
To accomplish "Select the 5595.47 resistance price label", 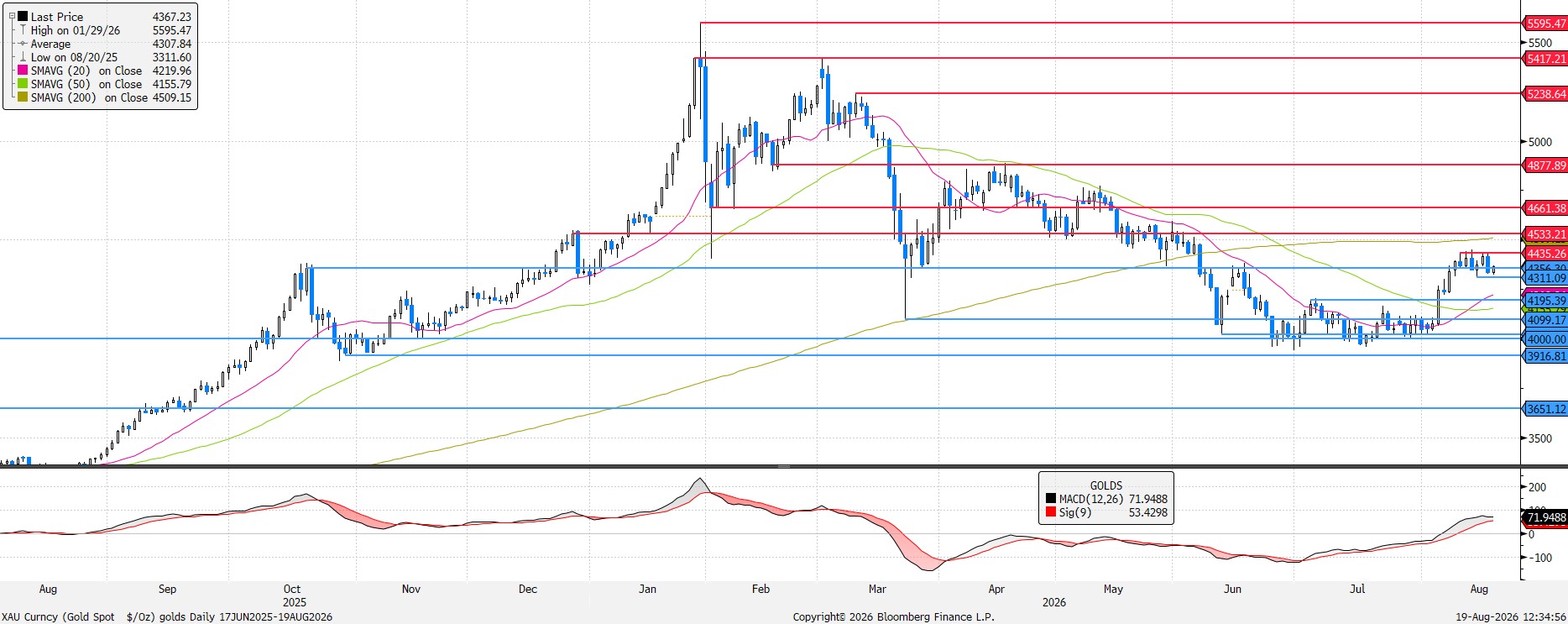I will click(1545, 24).
